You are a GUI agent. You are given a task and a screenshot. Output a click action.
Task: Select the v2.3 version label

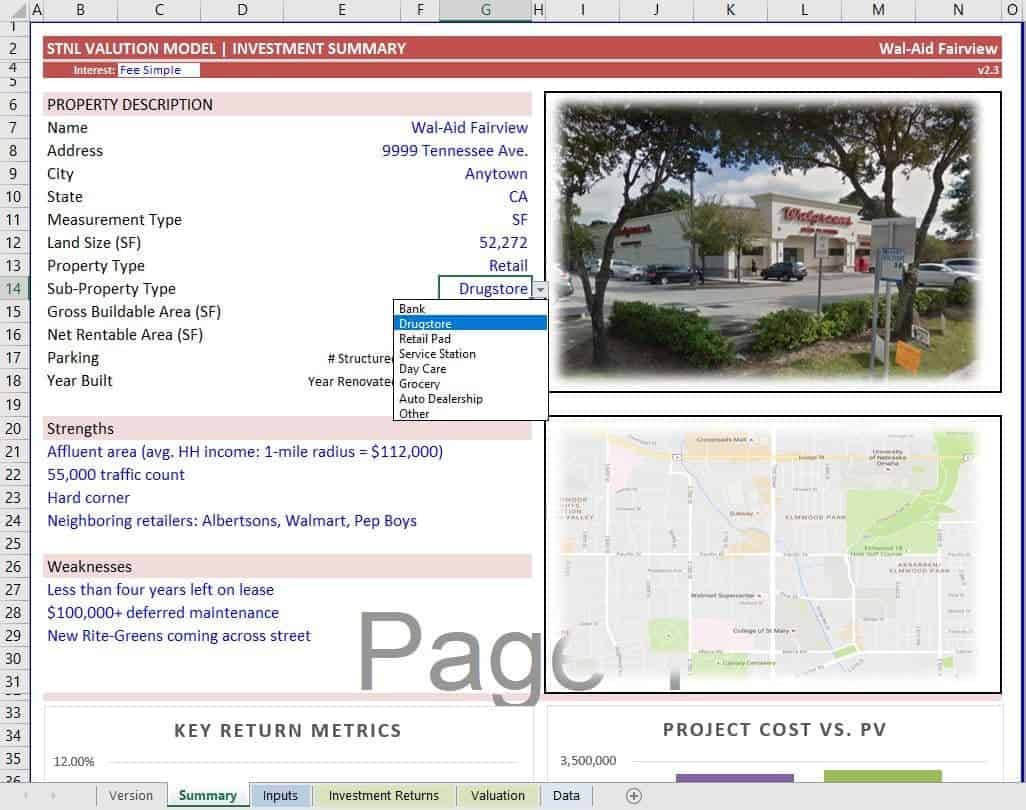(x=988, y=70)
